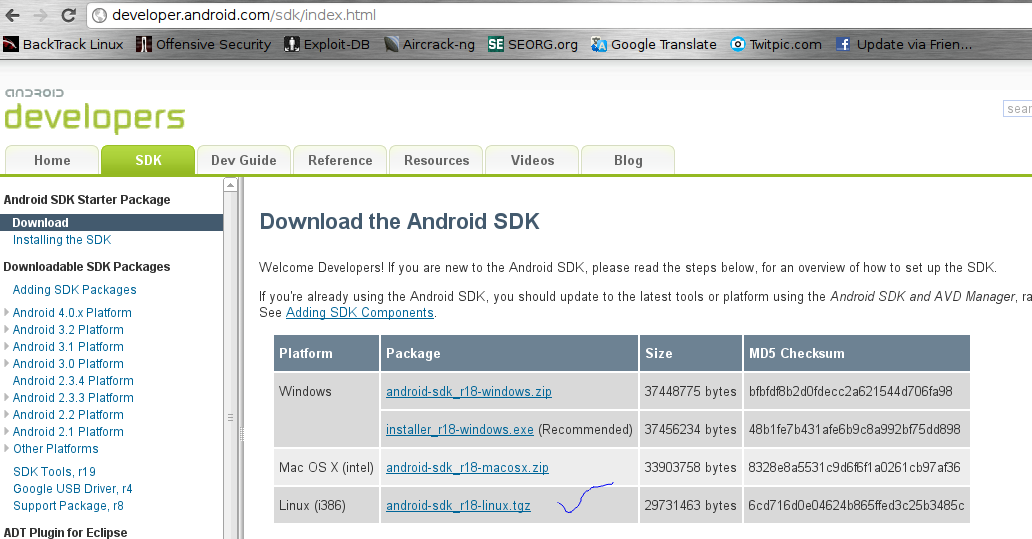The image size is (1032, 539).
Task: Expand the Android 3.1 Platform triangle
Action: click(7, 346)
